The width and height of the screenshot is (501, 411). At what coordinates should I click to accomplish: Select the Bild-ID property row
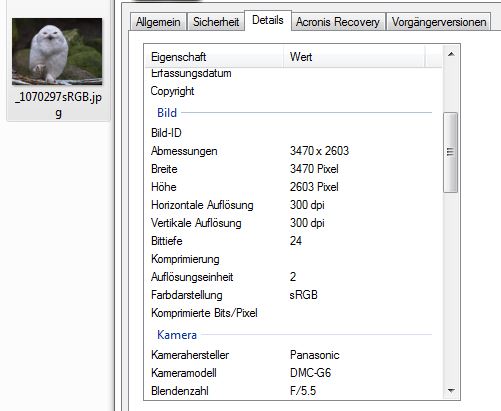[x=293, y=133]
